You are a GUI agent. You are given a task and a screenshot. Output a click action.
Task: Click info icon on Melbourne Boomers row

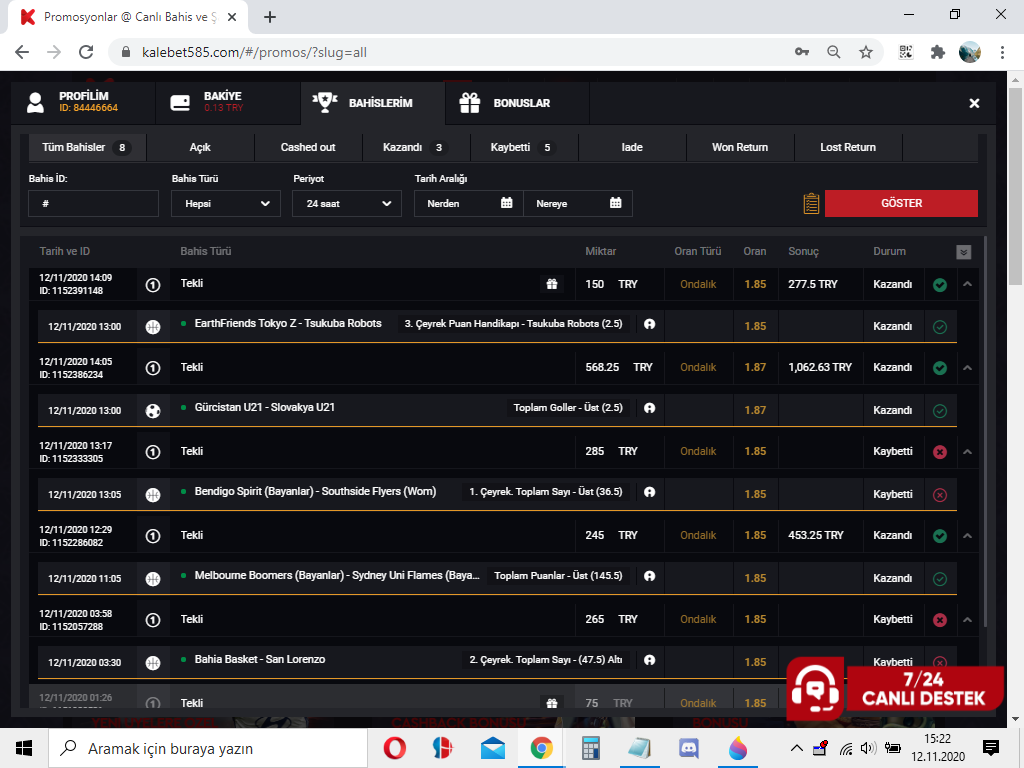pyautogui.click(x=649, y=576)
